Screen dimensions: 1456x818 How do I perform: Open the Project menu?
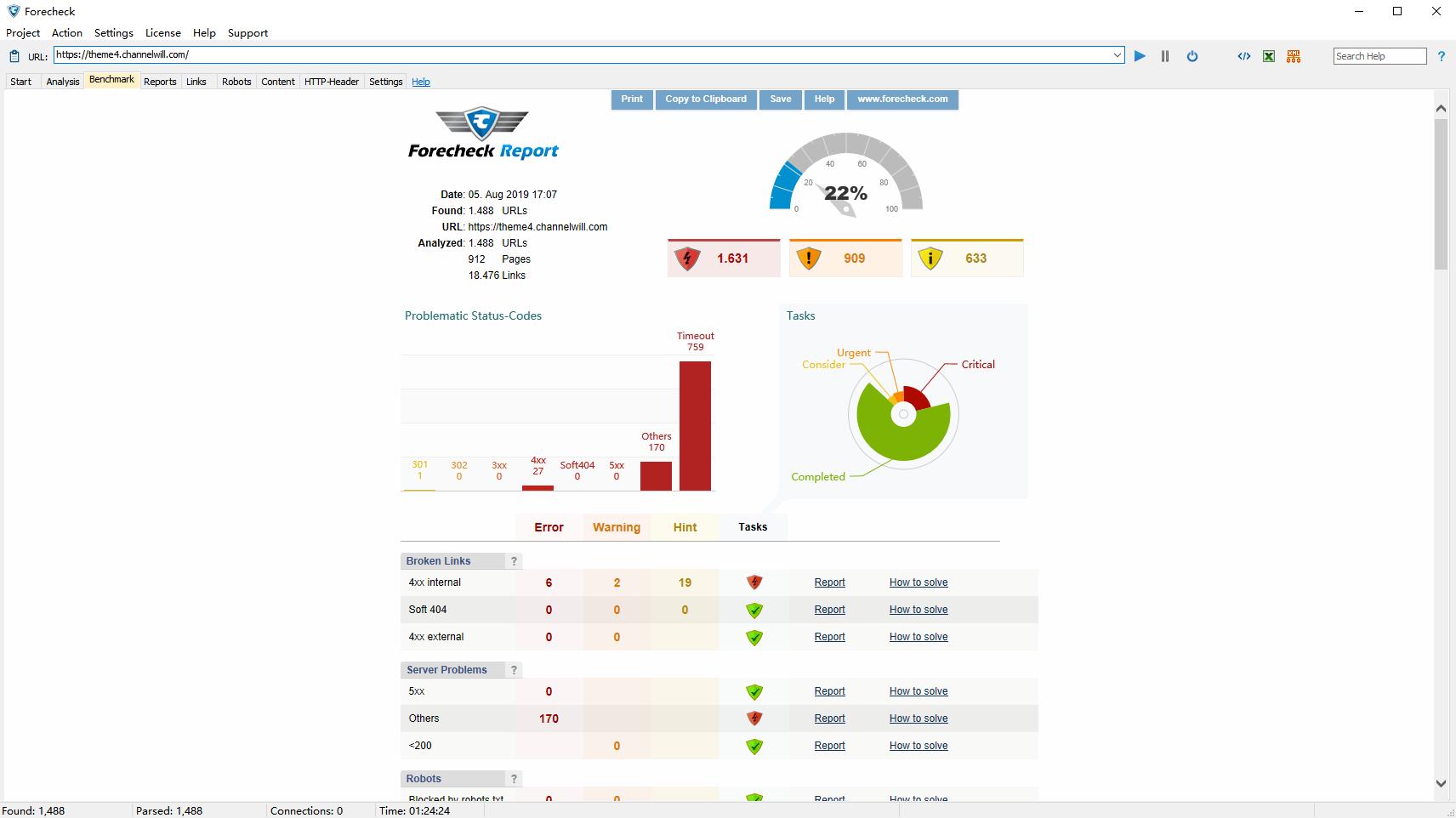pos(23,32)
